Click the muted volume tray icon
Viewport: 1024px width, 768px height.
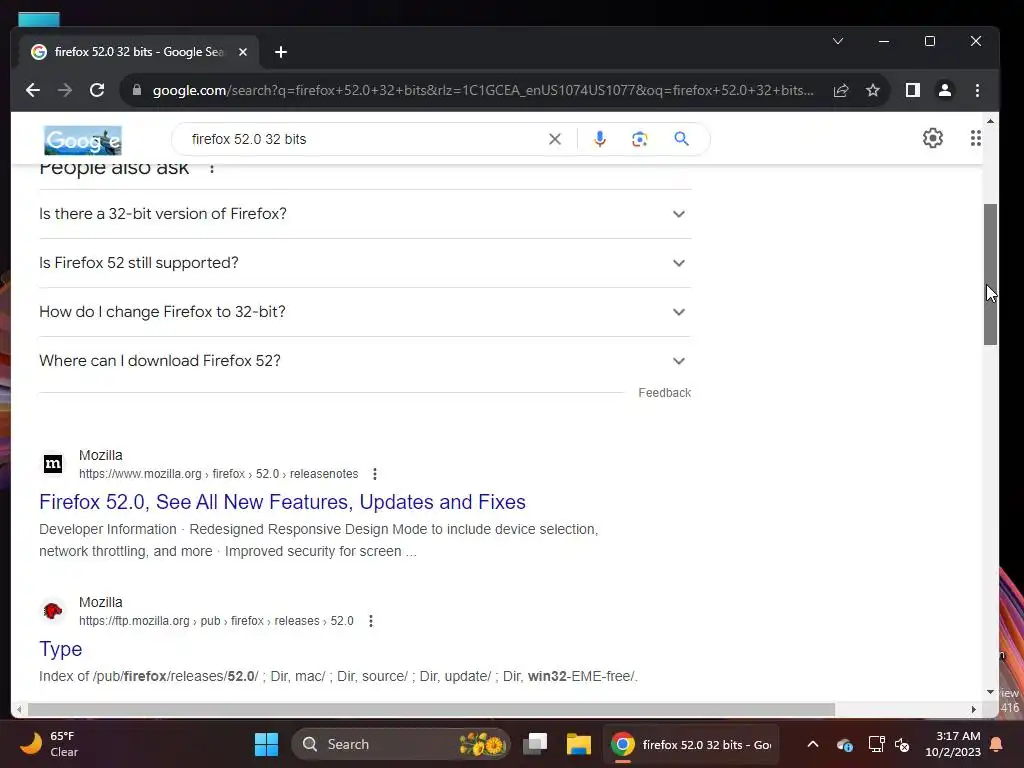point(903,744)
